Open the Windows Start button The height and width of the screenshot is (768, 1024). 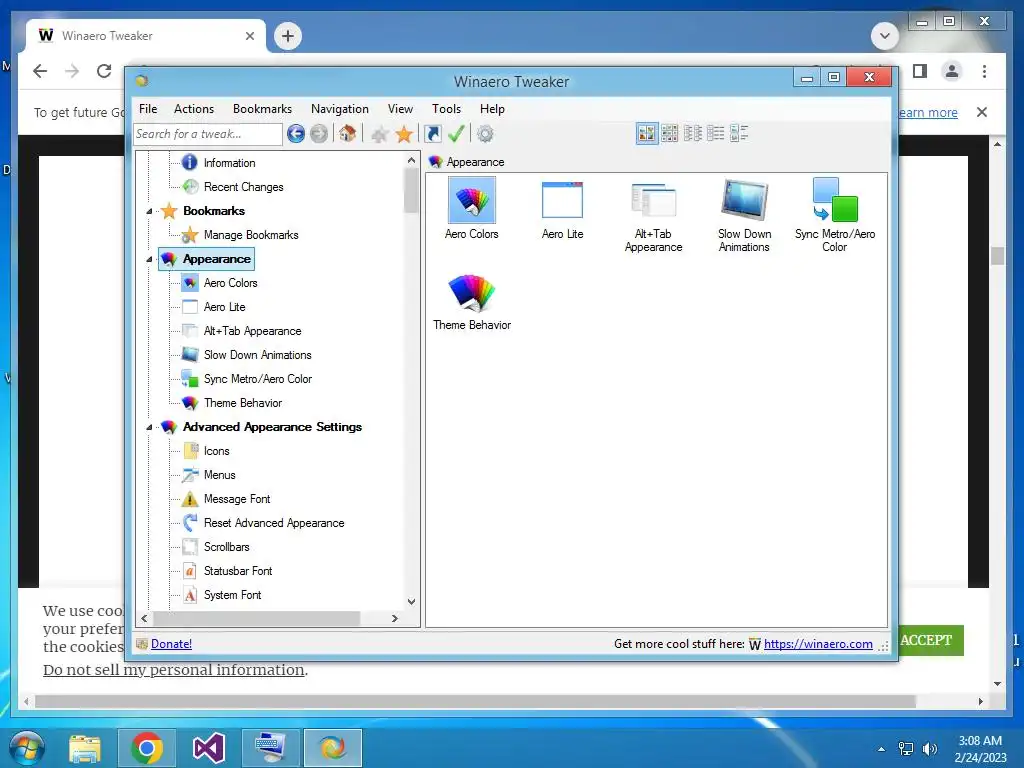[27, 748]
